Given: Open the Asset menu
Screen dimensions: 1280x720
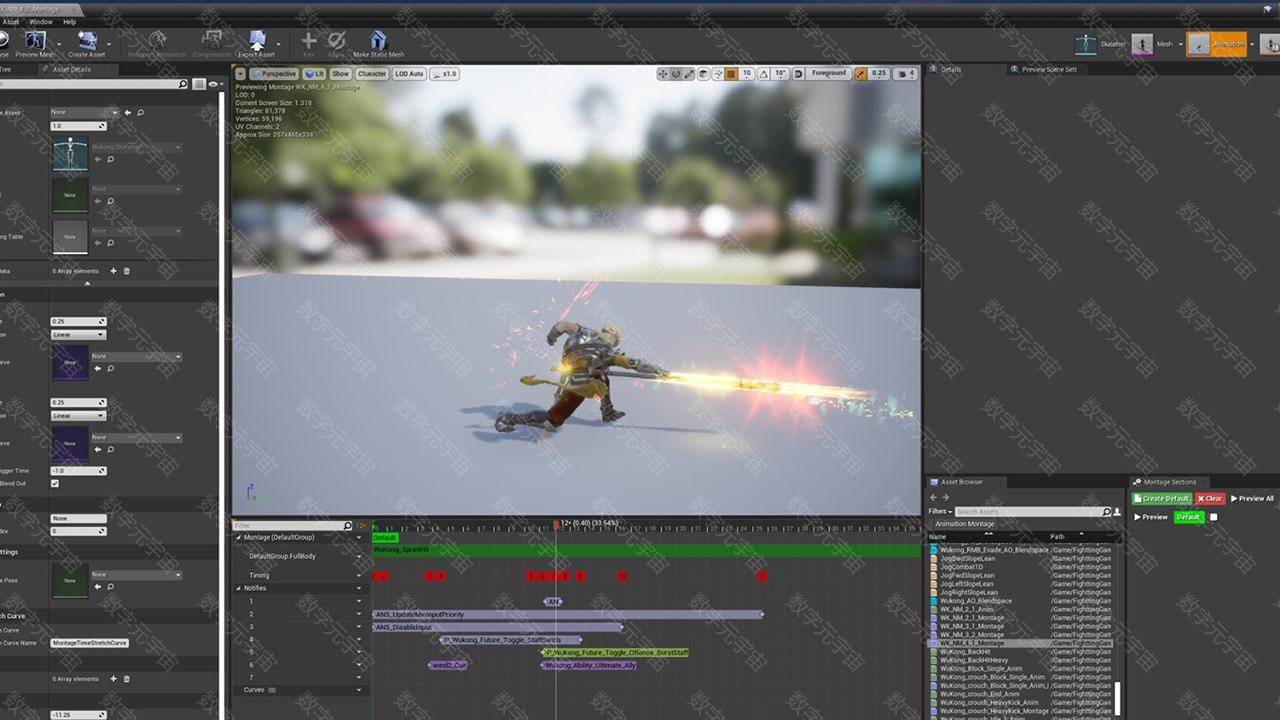Looking at the screenshot, I should (11, 21).
